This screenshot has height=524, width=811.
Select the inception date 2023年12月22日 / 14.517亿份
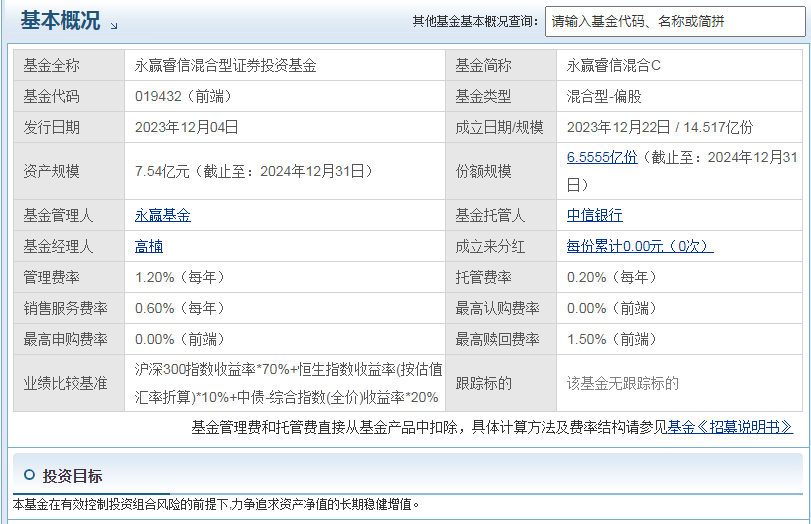tap(660, 127)
